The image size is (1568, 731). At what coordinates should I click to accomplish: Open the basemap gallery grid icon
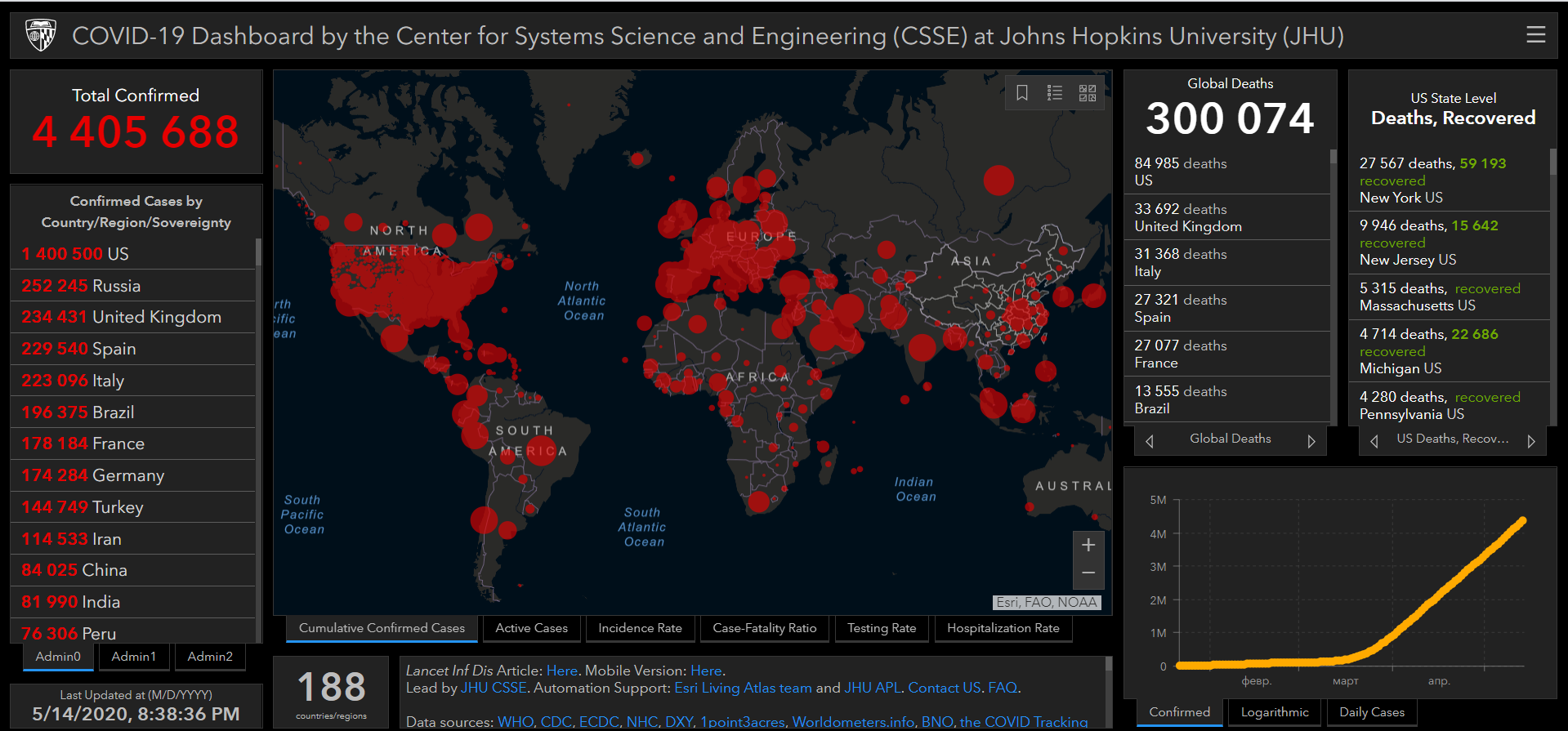[x=1088, y=93]
